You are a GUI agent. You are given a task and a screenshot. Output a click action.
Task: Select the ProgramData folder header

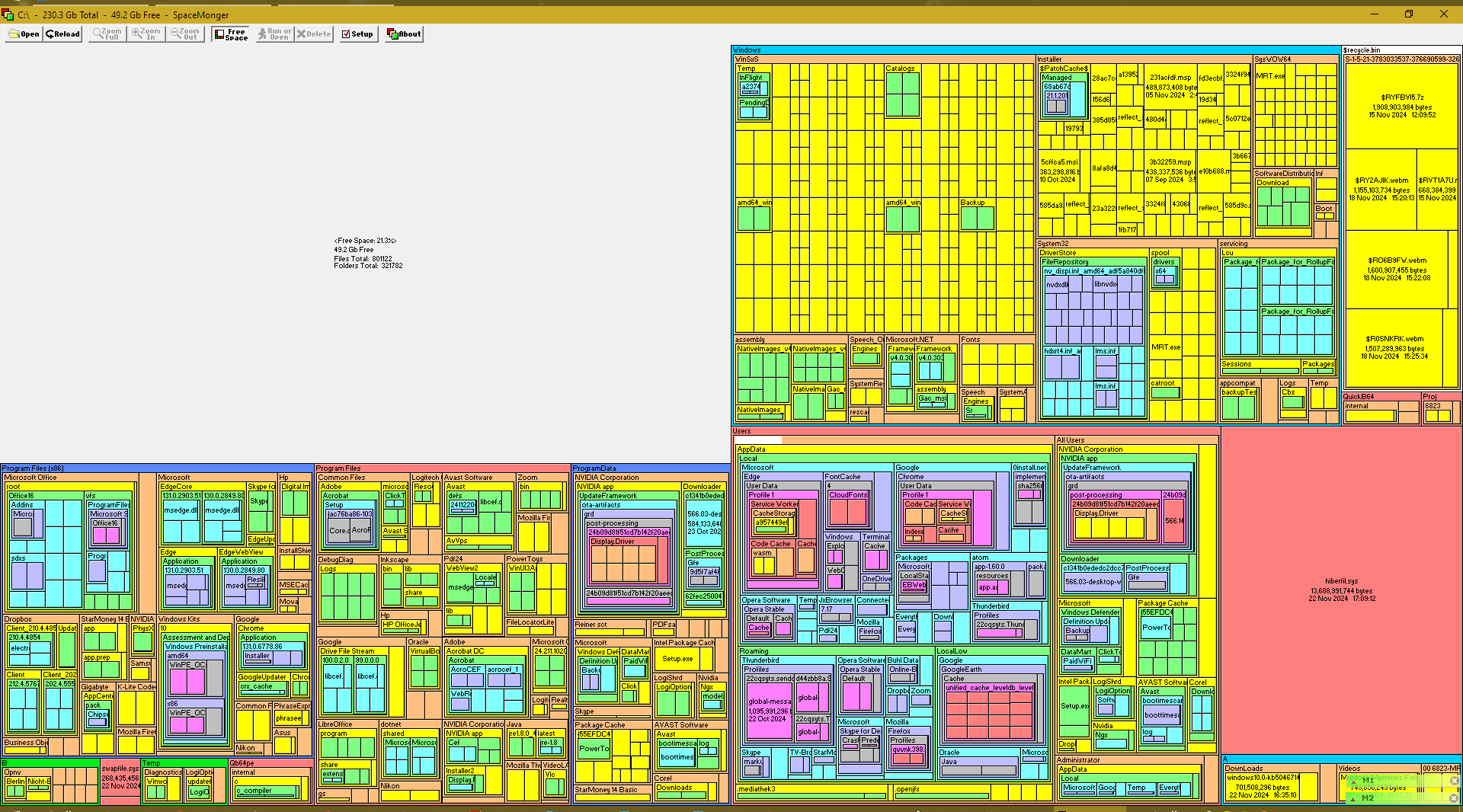[650, 468]
